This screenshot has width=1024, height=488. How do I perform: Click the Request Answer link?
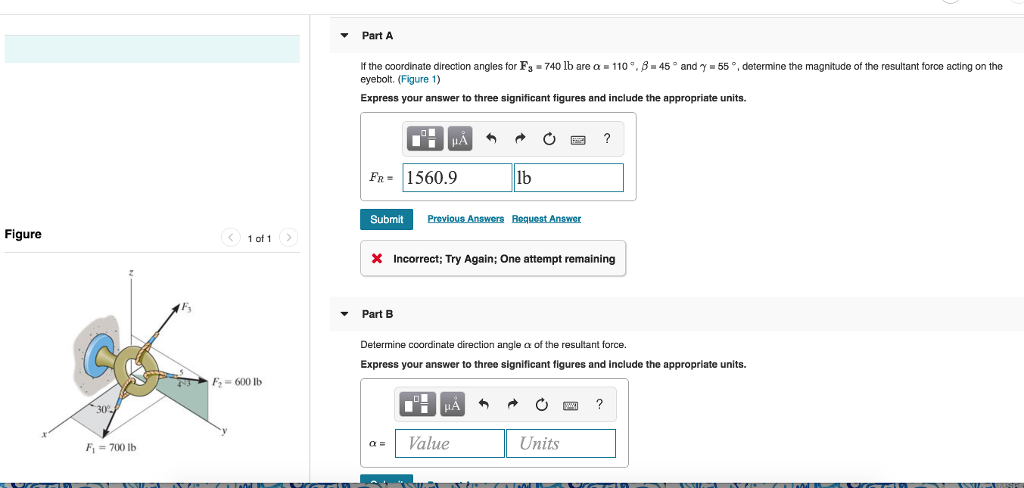(x=546, y=219)
